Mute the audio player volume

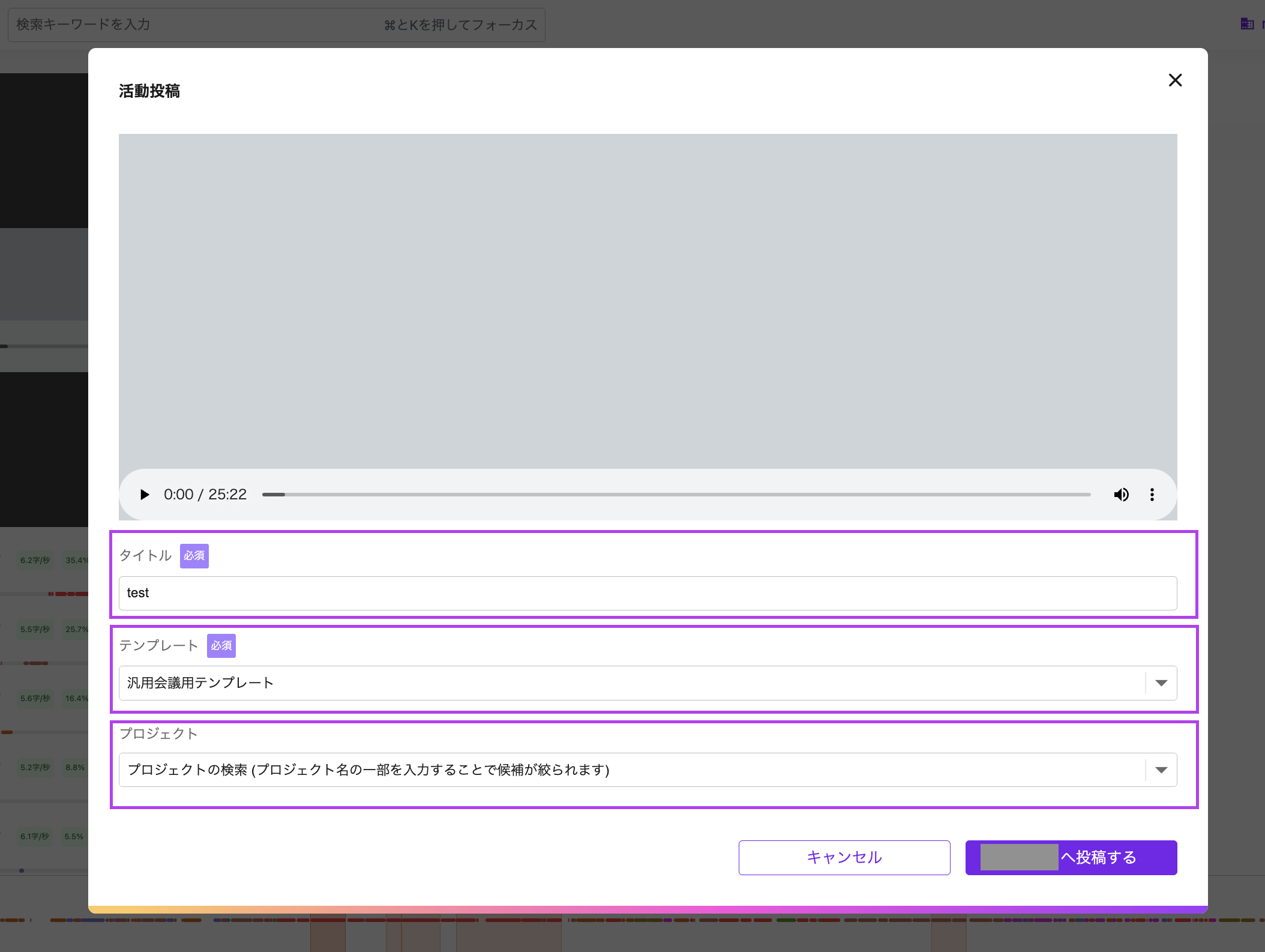tap(1121, 495)
